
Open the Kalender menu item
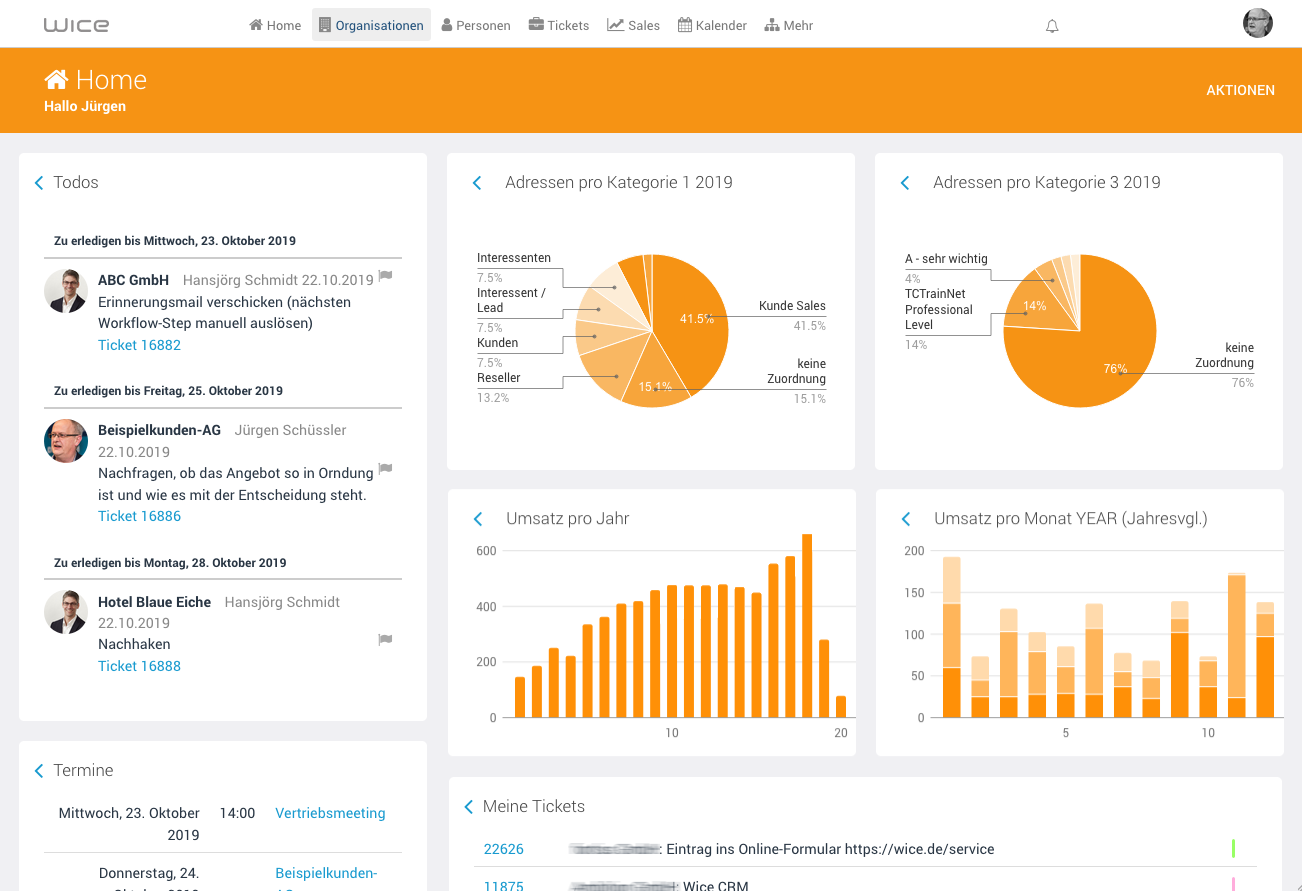(712, 25)
